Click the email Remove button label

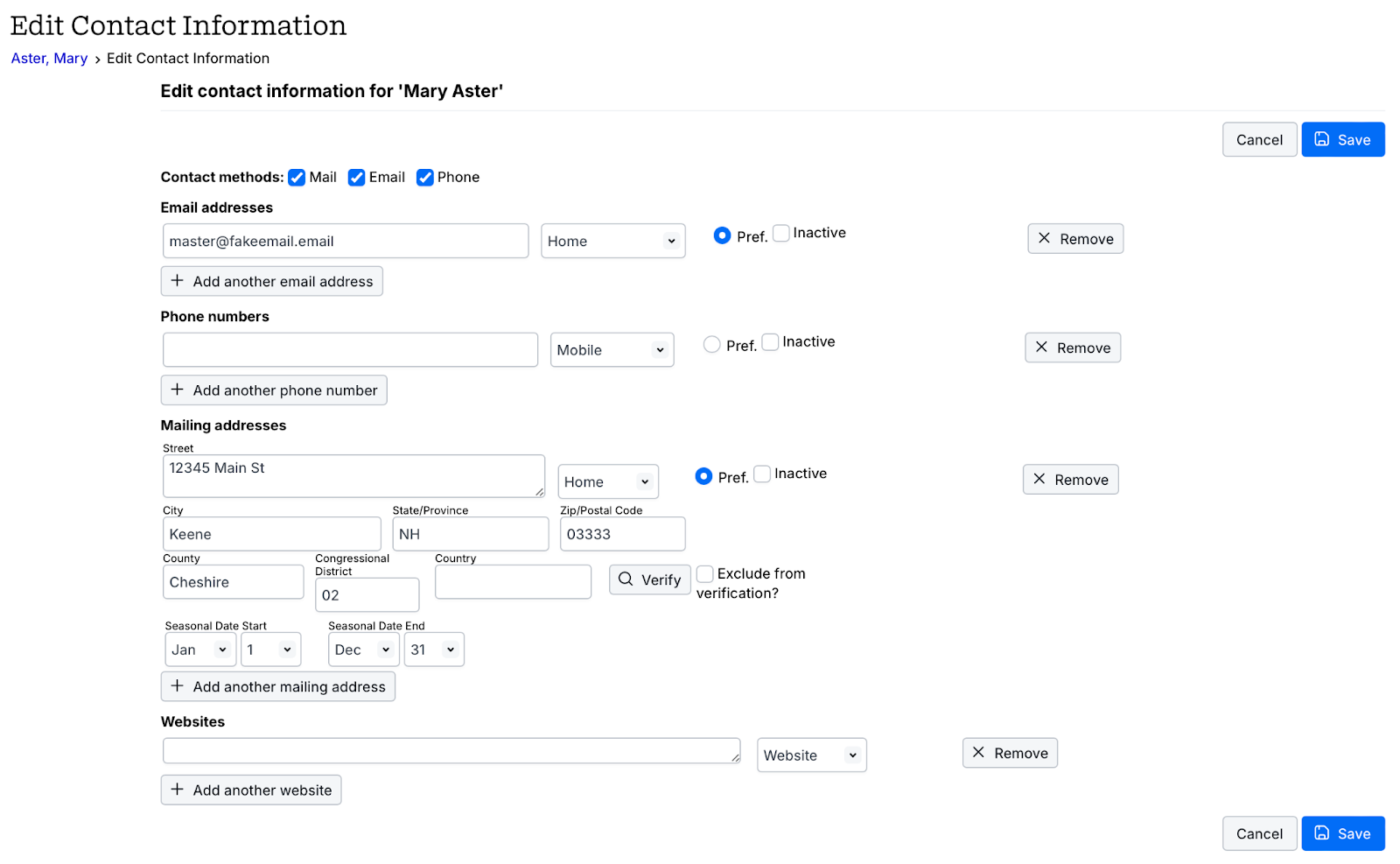tap(1087, 239)
